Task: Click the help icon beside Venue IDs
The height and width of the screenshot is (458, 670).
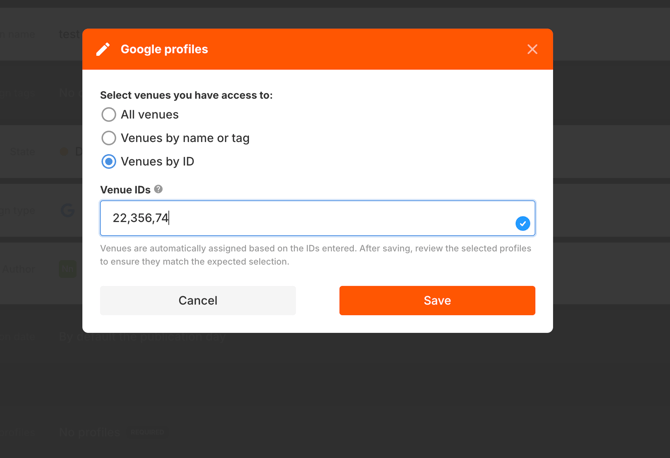Action: point(158,189)
